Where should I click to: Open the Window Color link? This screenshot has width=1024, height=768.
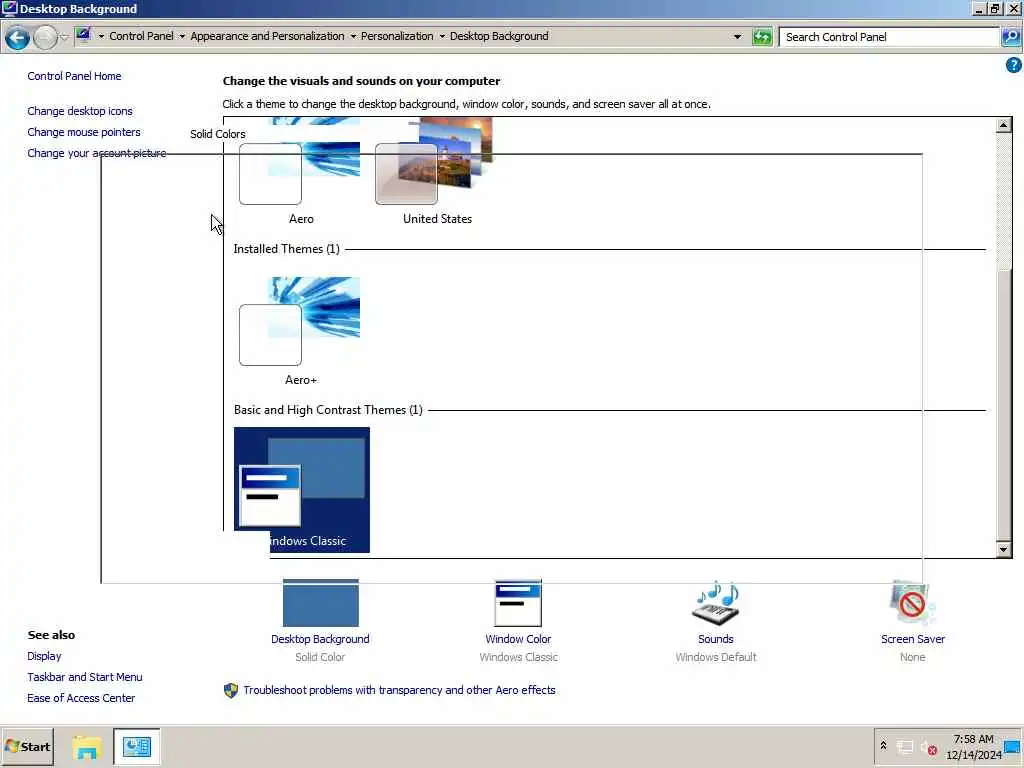pyautogui.click(x=518, y=639)
